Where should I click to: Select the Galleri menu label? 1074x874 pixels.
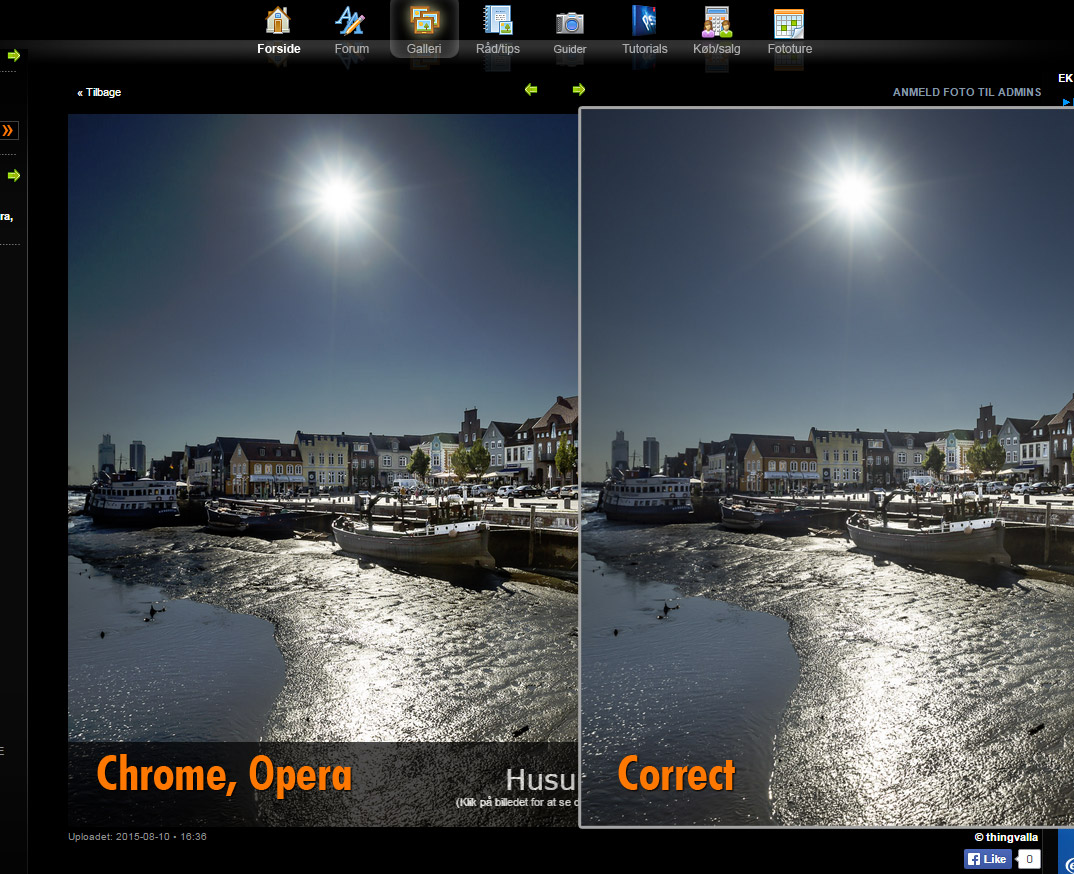tap(424, 49)
